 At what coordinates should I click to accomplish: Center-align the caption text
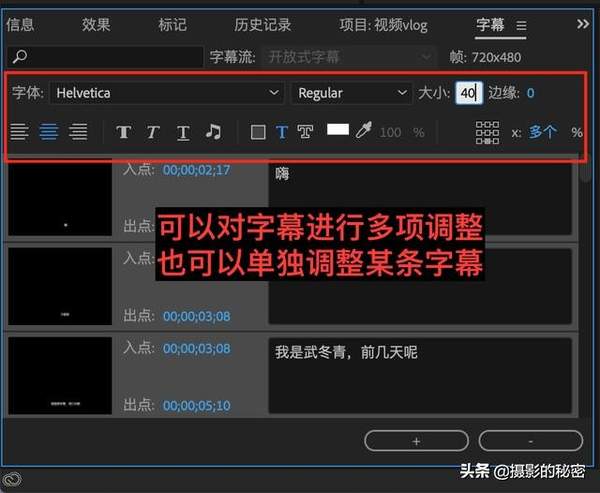[x=49, y=132]
